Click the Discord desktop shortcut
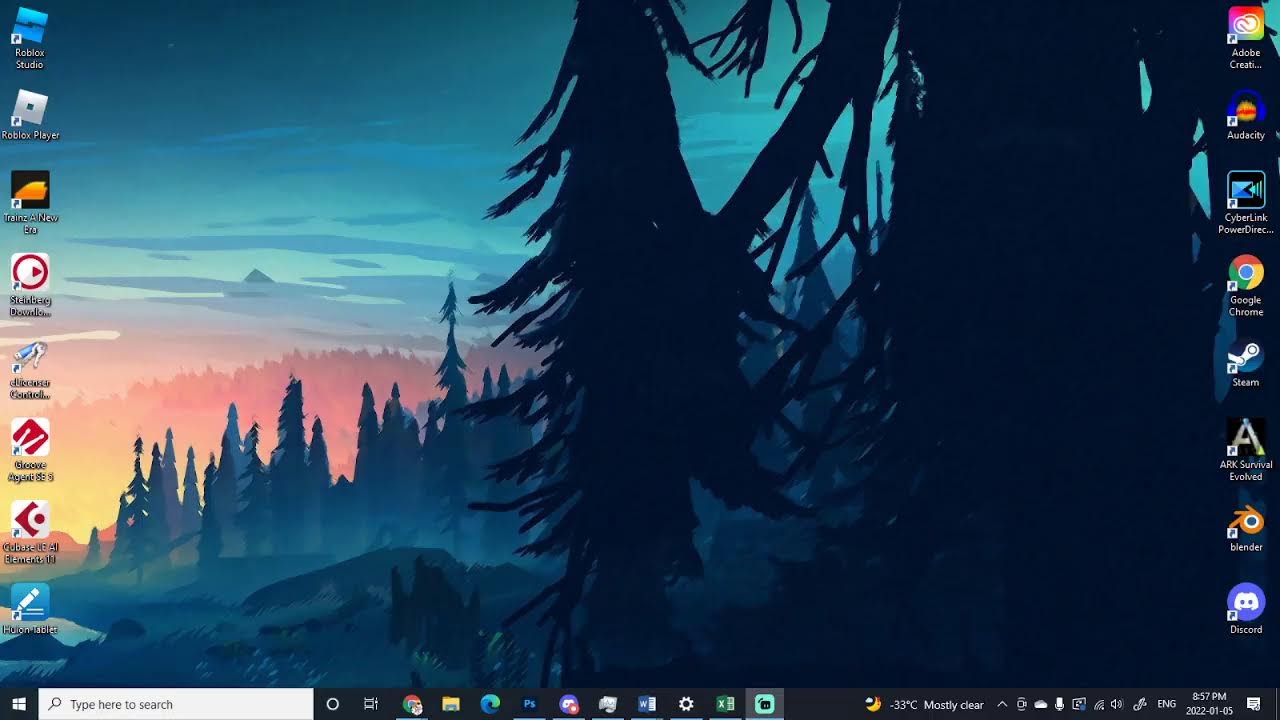The width and height of the screenshot is (1280, 720). [x=1246, y=609]
